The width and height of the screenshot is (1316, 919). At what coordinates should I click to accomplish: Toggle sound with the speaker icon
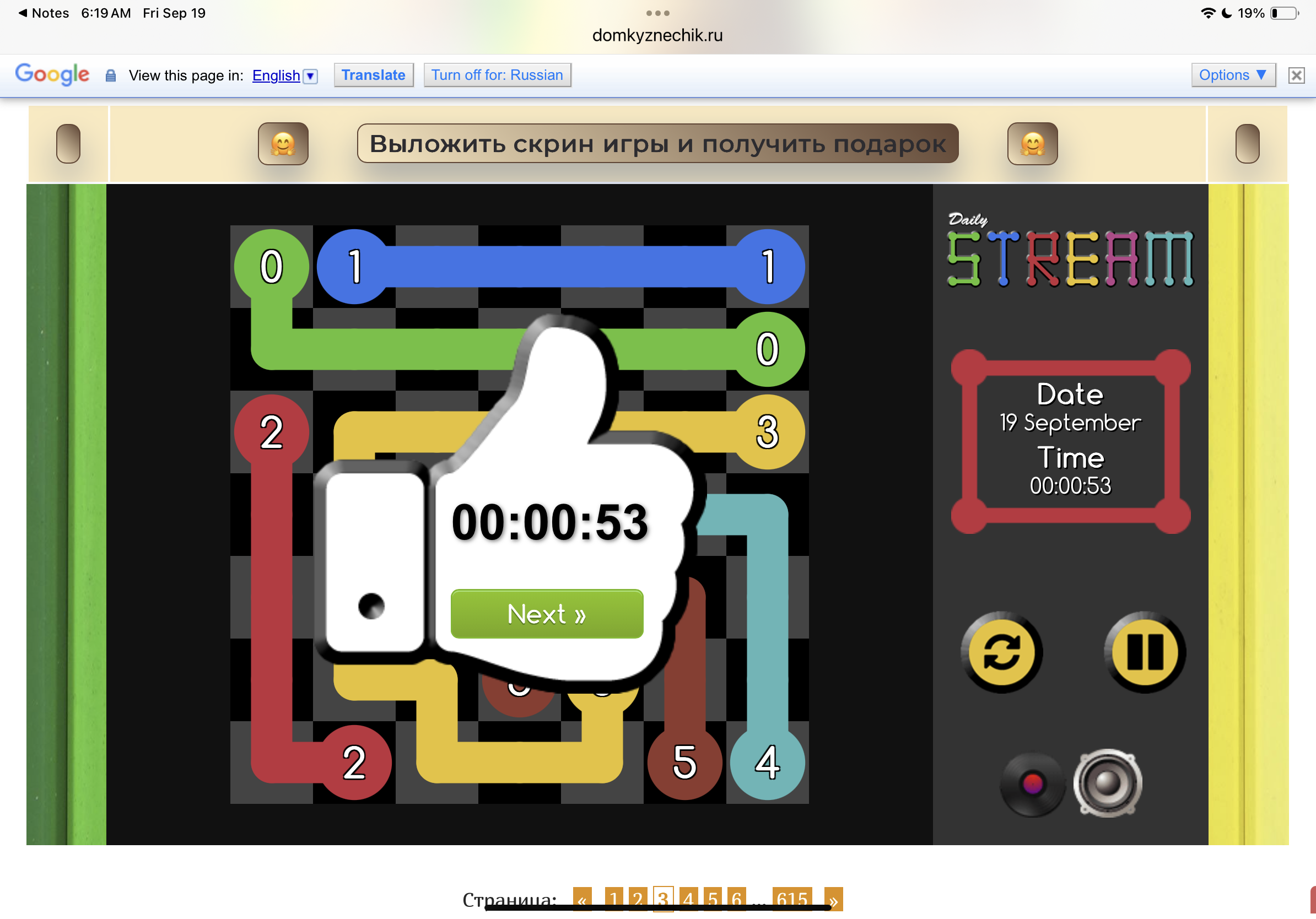click(x=1107, y=783)
